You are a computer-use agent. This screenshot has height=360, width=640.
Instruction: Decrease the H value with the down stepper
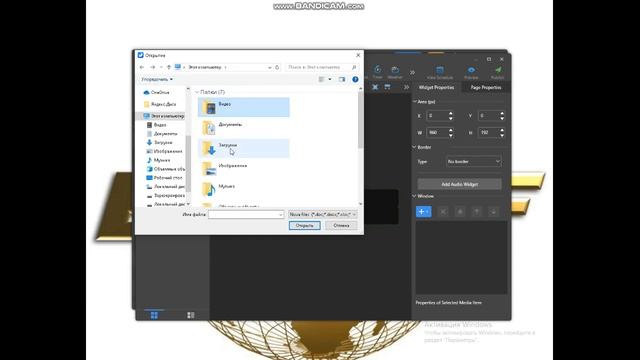(502, 135)
